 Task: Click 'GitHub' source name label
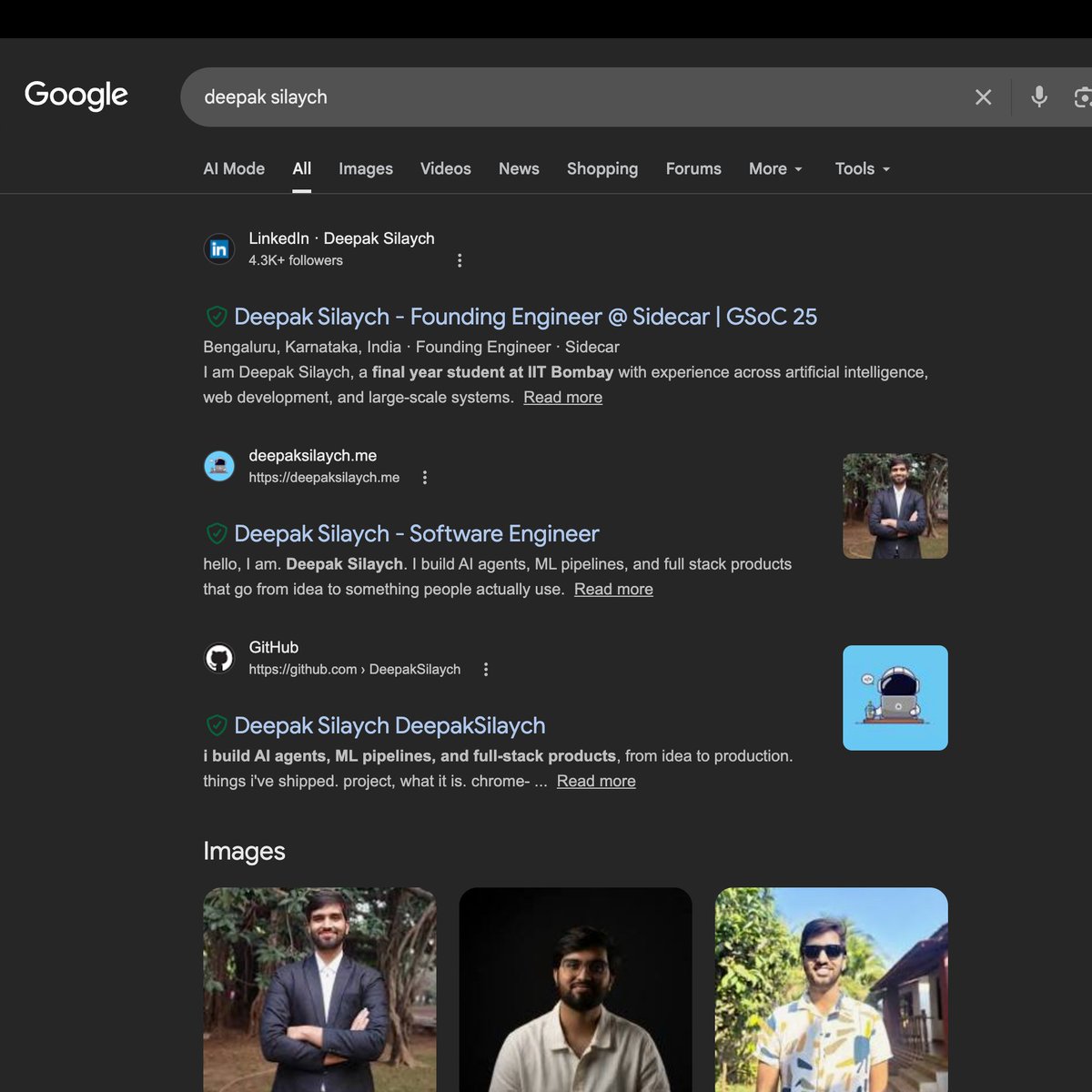tap(273, 647)
